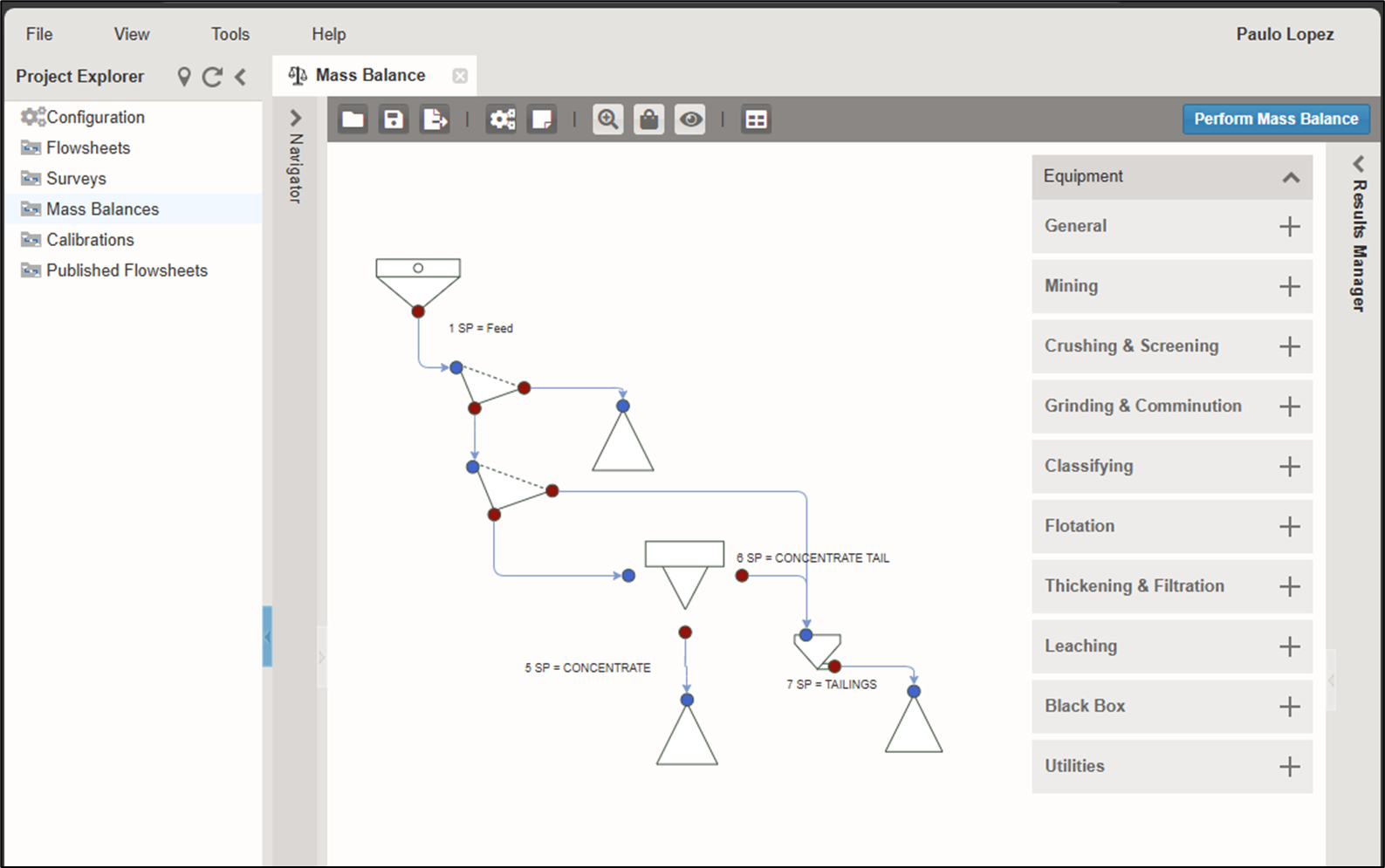1385x868 pixels.
Task: Click the Paulo Lopez user name
Action: pos(1285,34)
